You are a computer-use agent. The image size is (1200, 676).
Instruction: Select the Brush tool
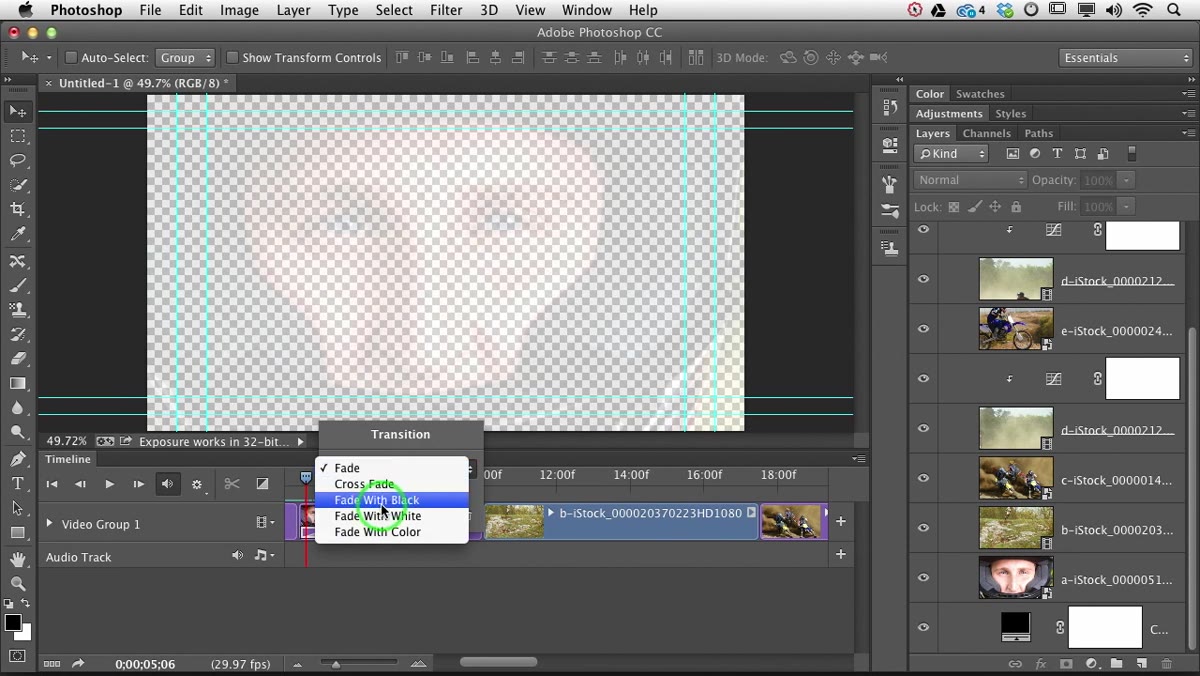coord(18,285)
